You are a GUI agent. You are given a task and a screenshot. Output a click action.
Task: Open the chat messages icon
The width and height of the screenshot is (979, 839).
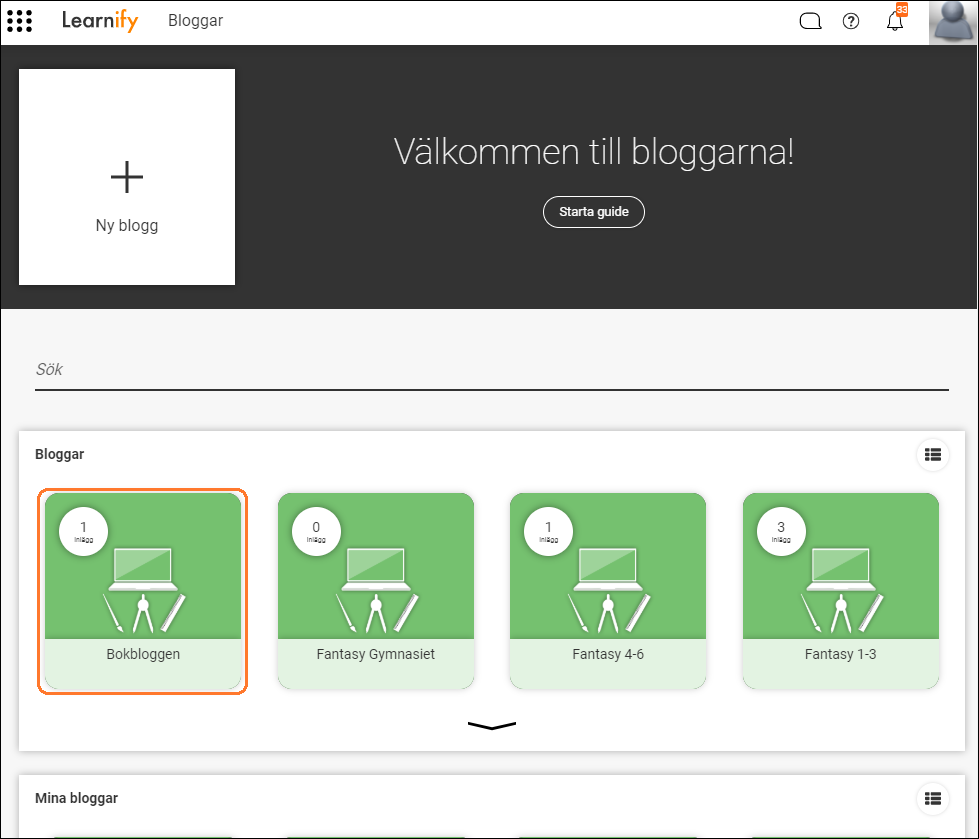(x=810, y=21)
